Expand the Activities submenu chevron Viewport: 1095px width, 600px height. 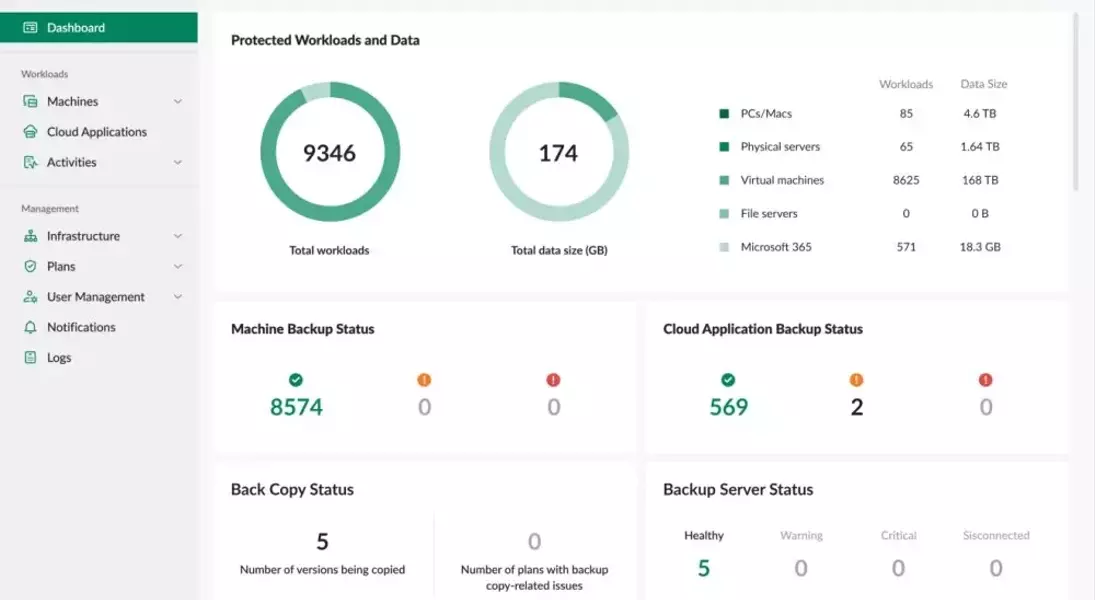(x=178, y=162)
